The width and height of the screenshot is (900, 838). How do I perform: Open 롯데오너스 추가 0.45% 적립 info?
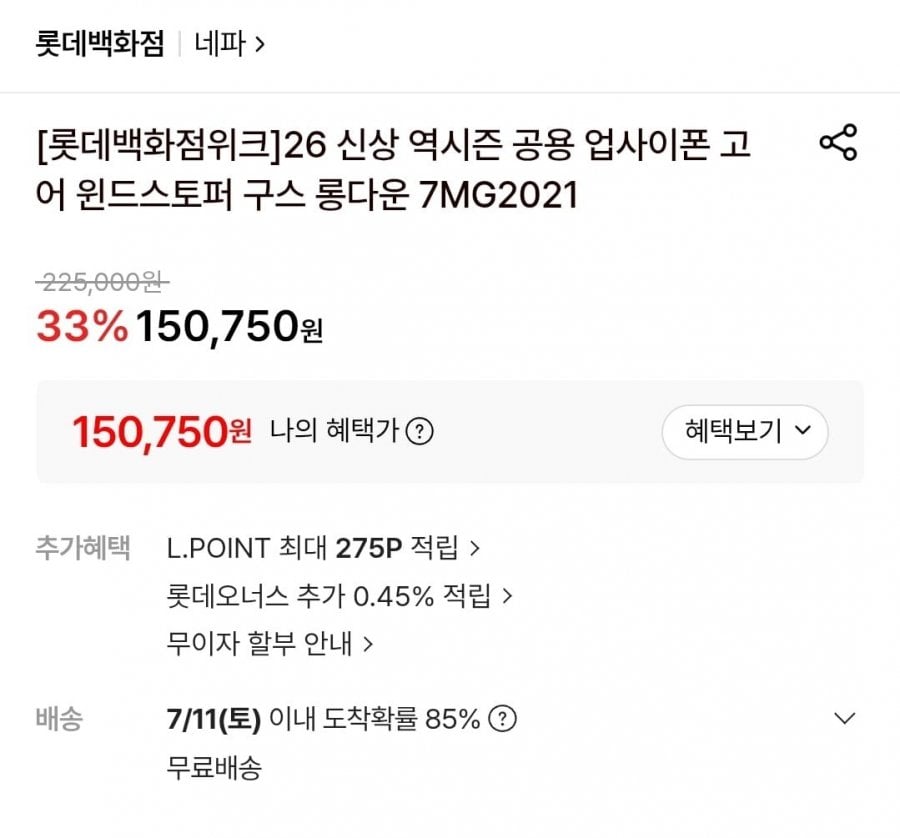coord(329,596)
